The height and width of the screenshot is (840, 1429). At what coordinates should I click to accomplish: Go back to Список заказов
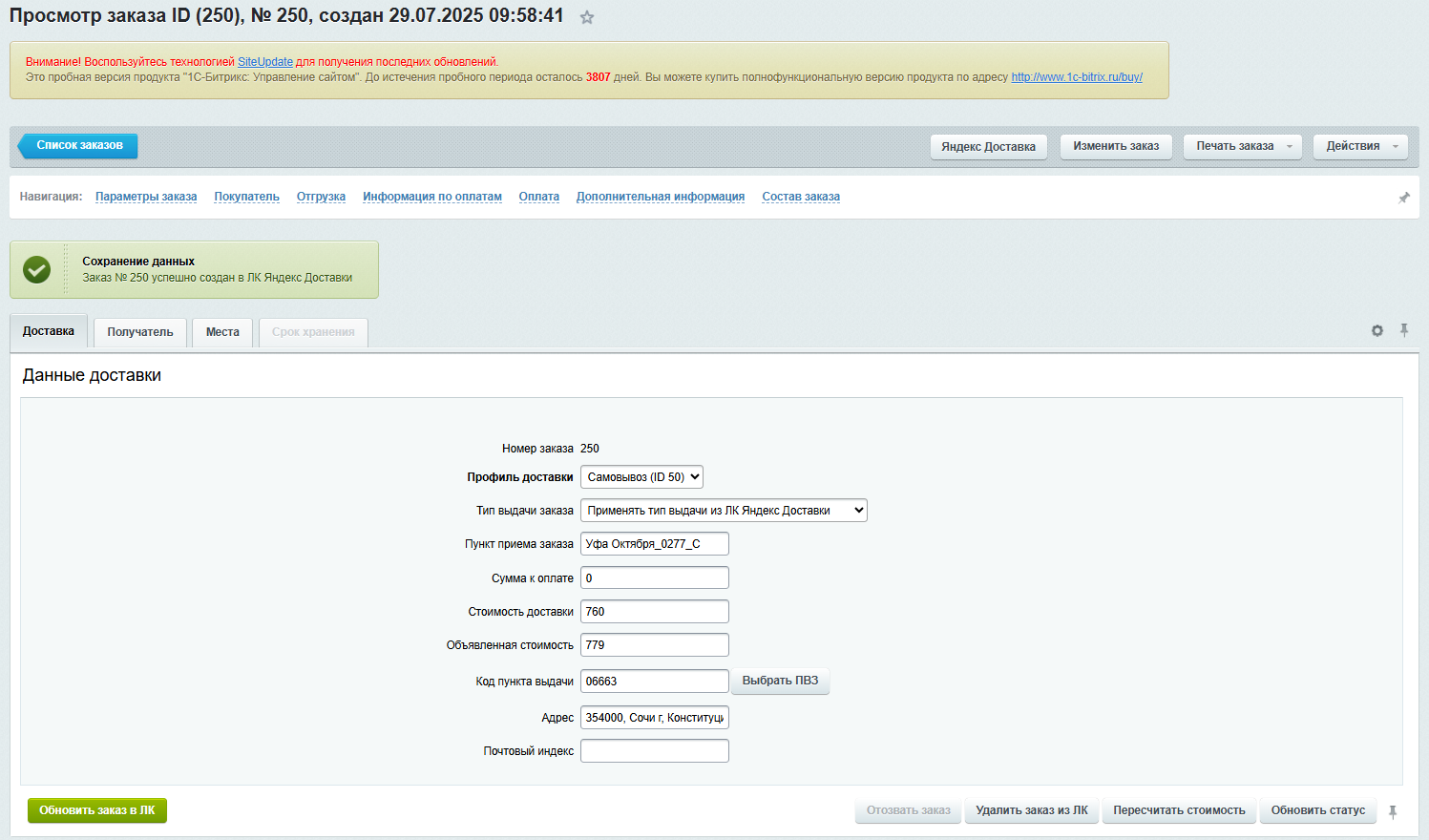click(x=78, y=145)
